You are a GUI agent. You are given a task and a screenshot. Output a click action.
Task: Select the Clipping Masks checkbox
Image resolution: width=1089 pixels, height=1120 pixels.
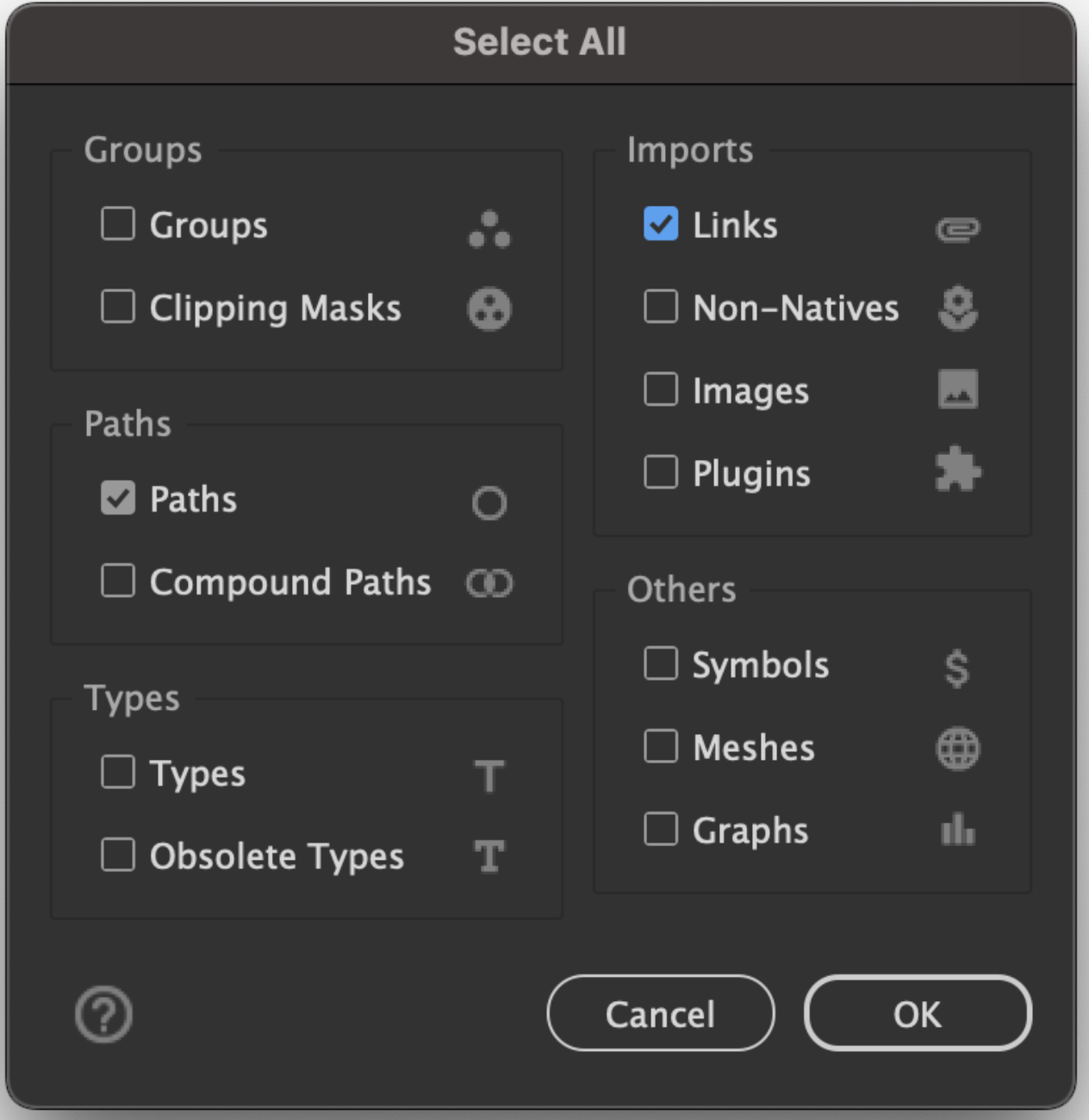coord(118,306)
